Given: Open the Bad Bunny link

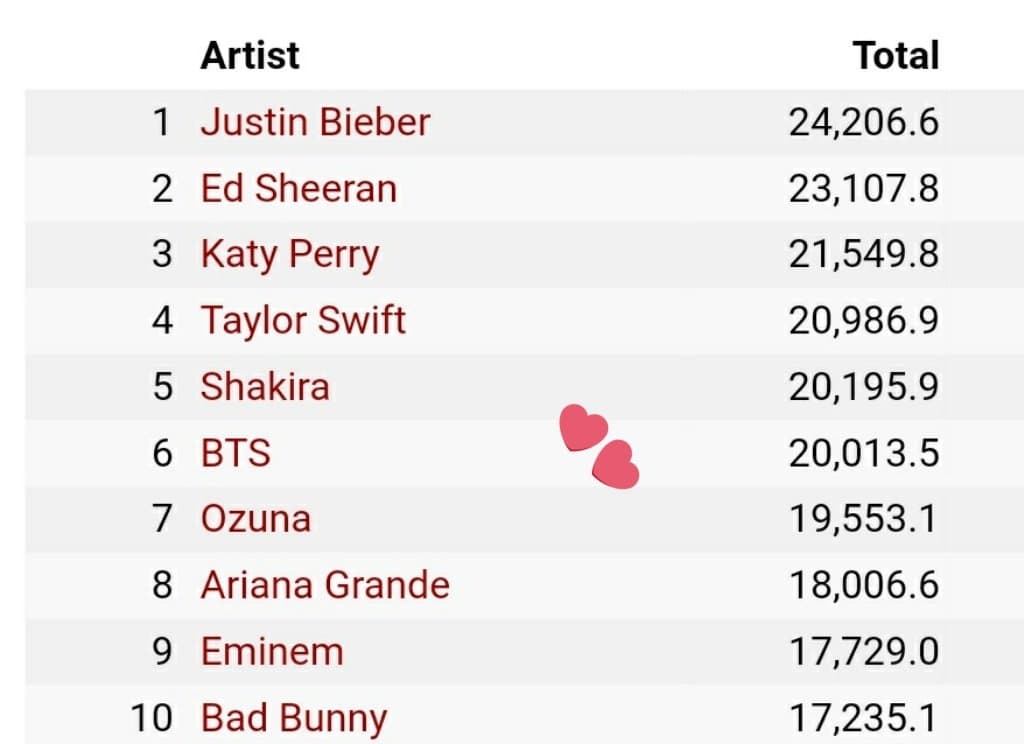Looking at the screenshot, I should (x=293, y=718).
